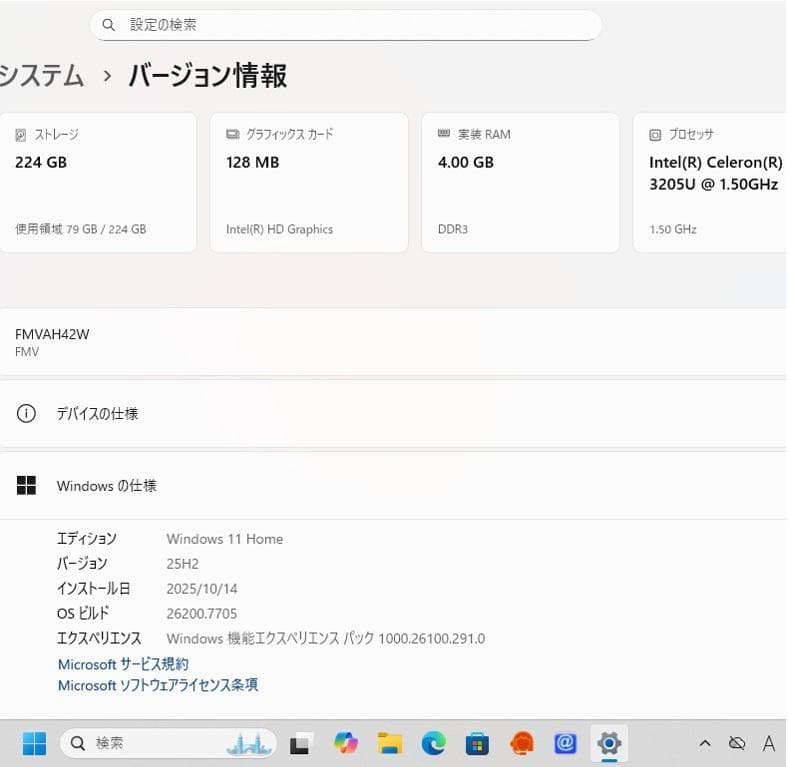Click the cloud sync off tray icon
Screen dimensions: 788x767
(x=737, y=743)
